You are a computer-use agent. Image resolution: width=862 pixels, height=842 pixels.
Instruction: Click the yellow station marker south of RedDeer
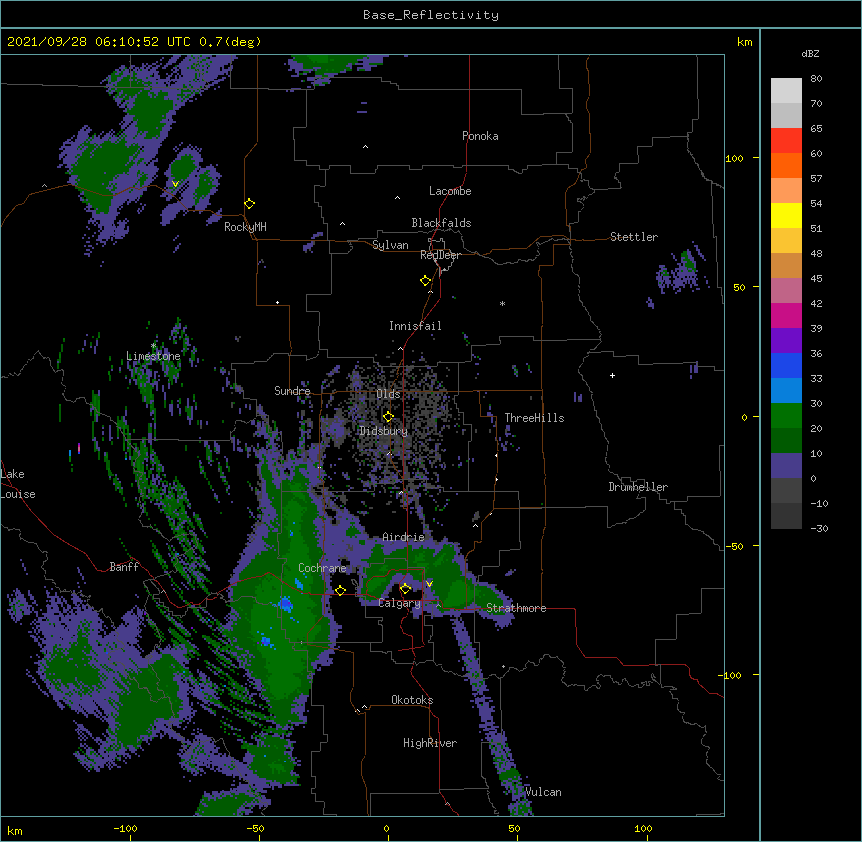(x=425, y=280)
